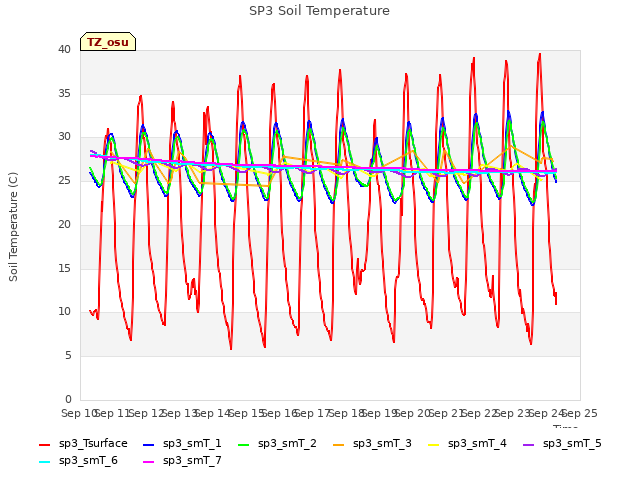Screen dimensions: 640x480
Task: Toggle the sp3_smT_1 legend entry
Action: 182,444
